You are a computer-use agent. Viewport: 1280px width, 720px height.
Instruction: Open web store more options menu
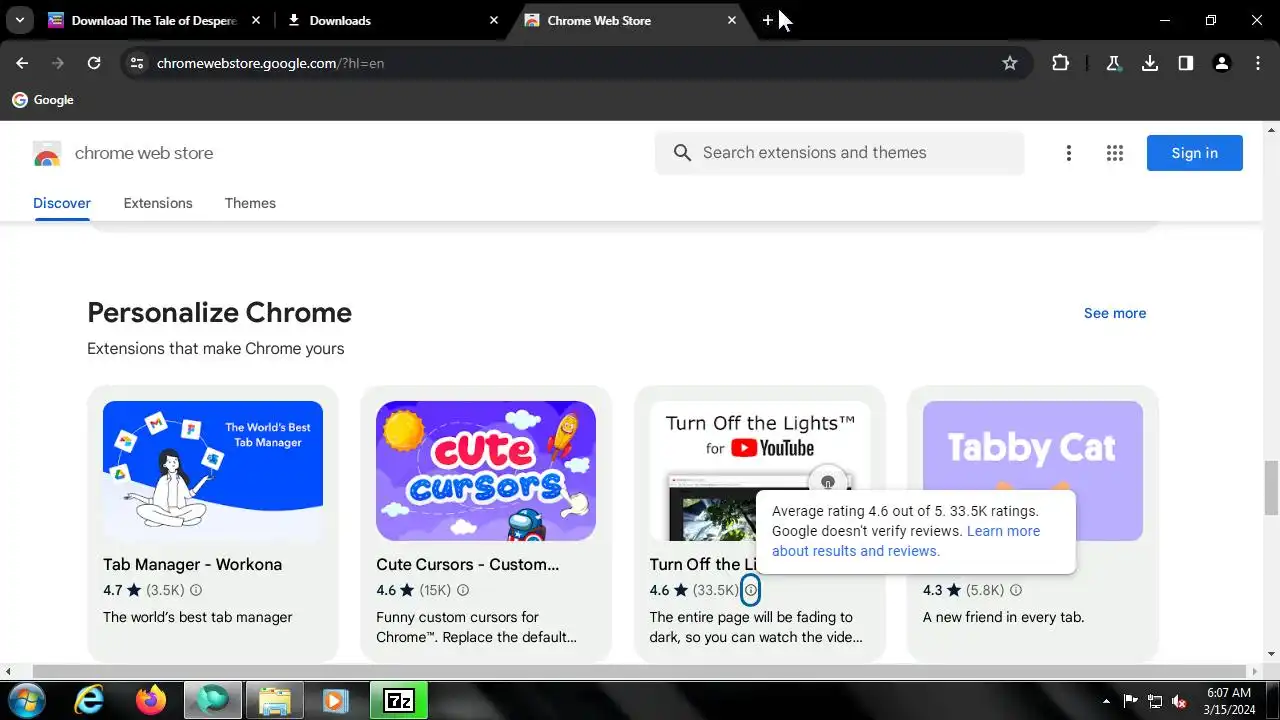click(1068, 153)
